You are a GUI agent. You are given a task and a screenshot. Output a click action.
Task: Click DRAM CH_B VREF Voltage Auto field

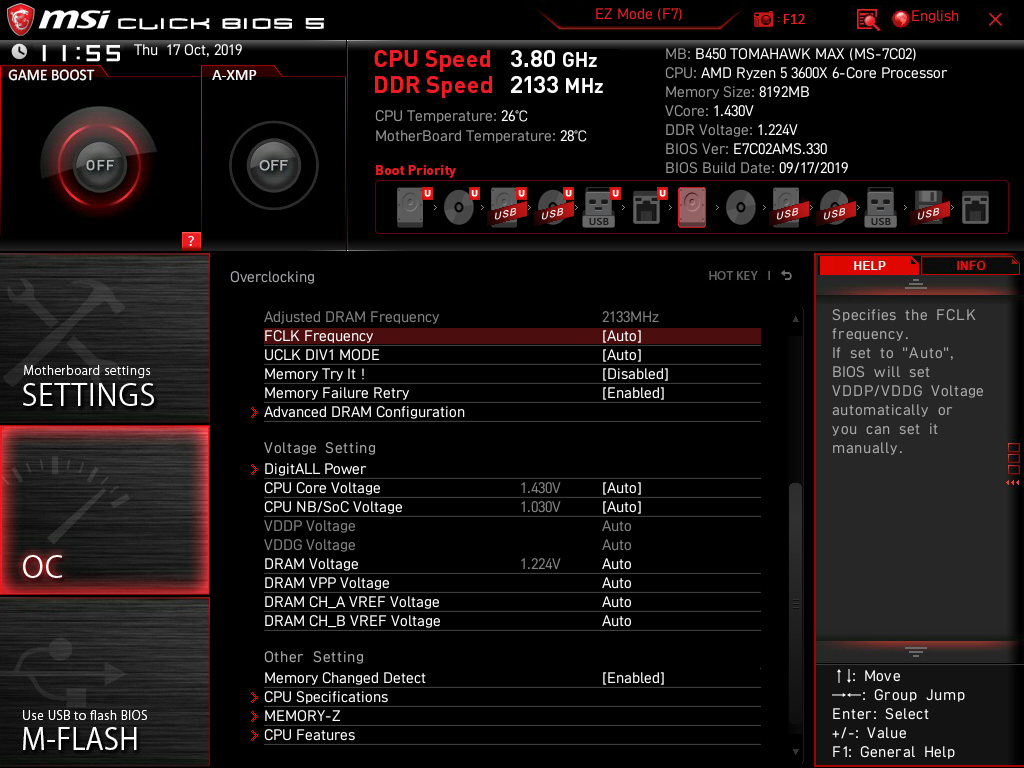616,621
